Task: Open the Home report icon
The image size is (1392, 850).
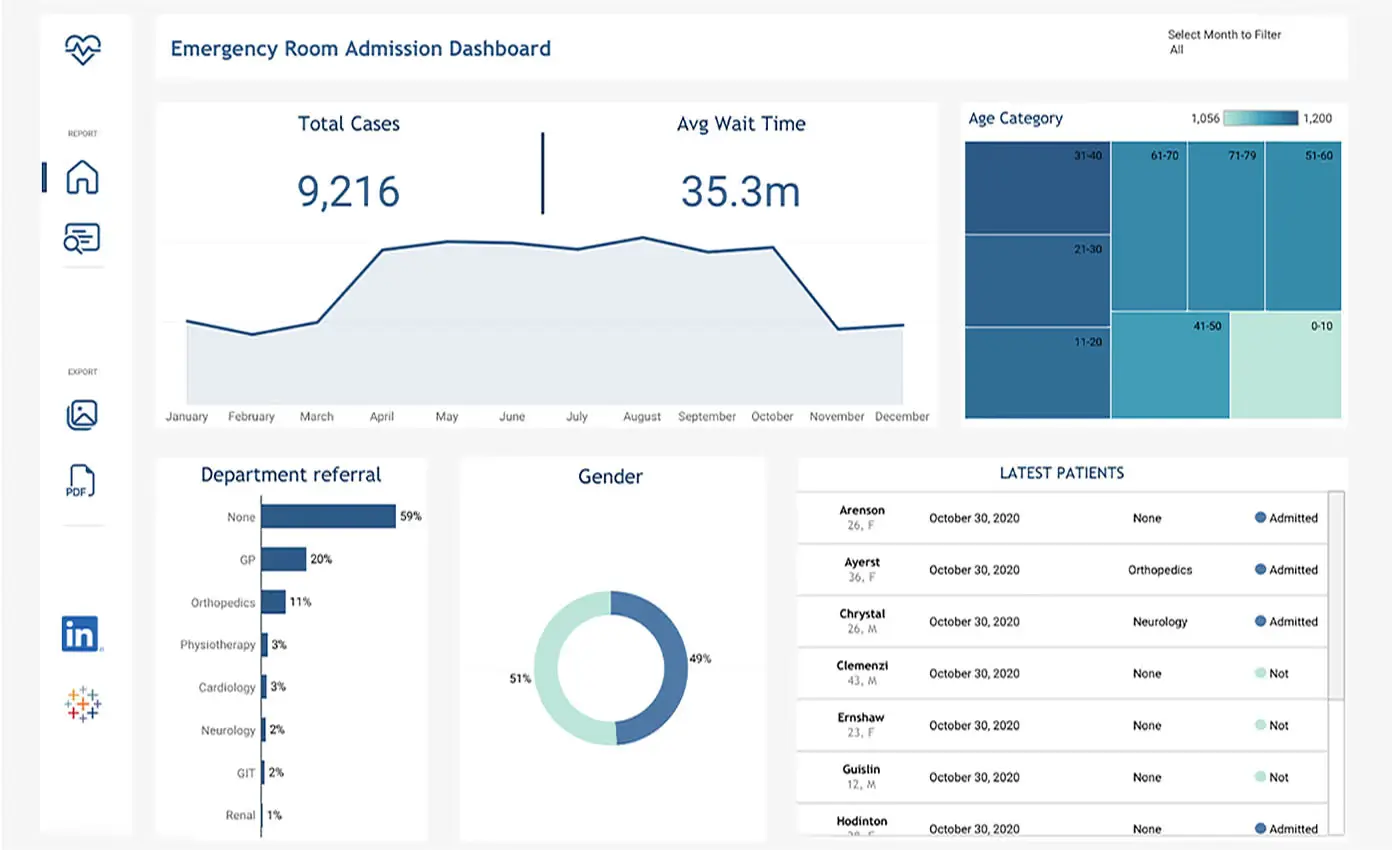Action: 83,177
